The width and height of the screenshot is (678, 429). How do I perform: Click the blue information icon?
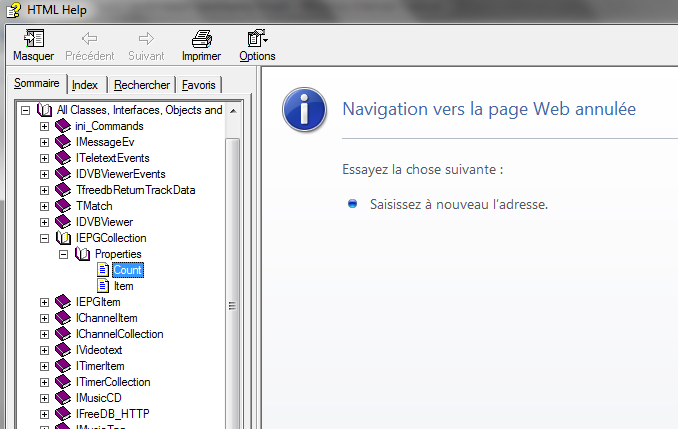click(304, 109)
